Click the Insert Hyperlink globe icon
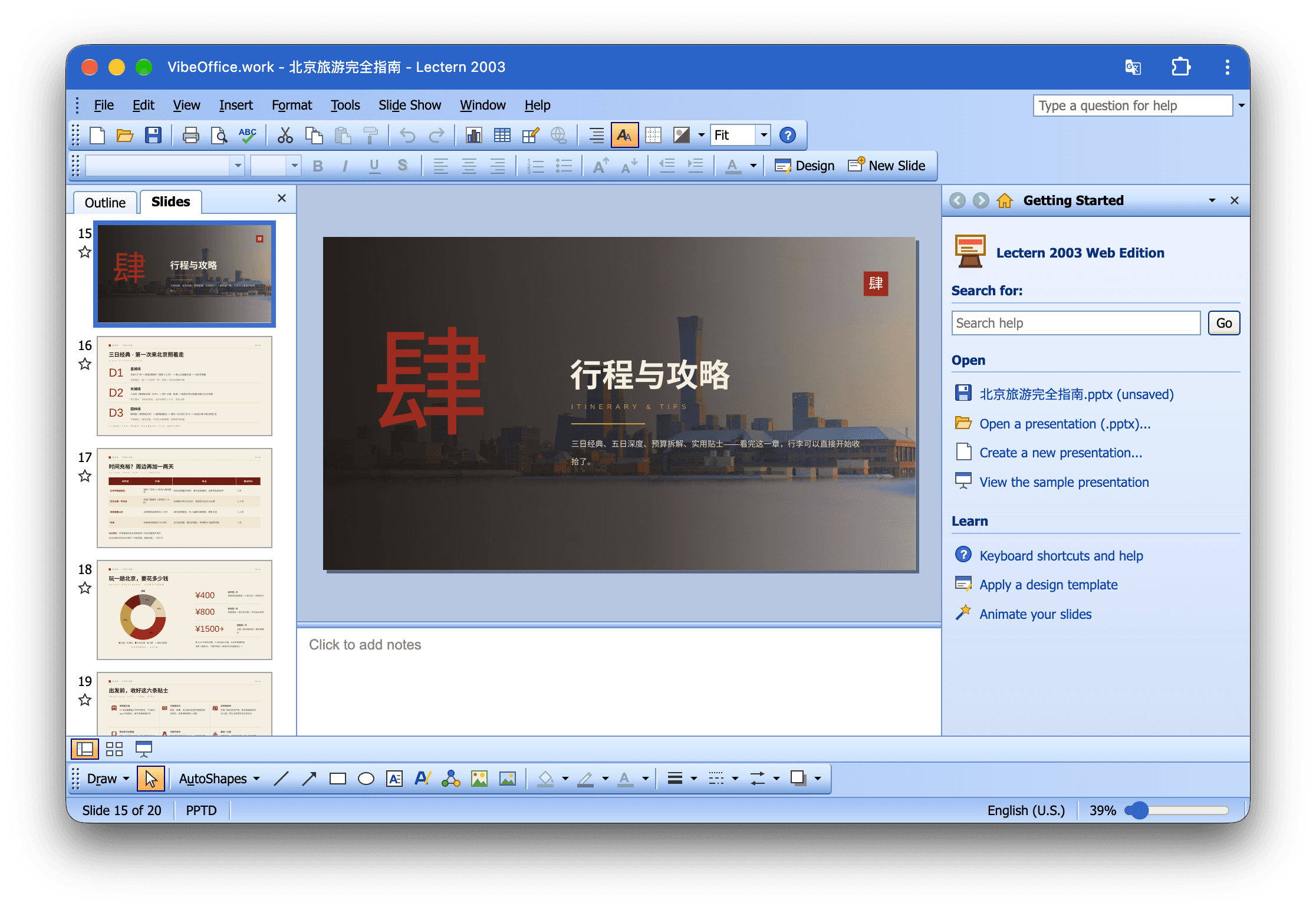The width and height of the screenshot is (1316, 910). 559,136
